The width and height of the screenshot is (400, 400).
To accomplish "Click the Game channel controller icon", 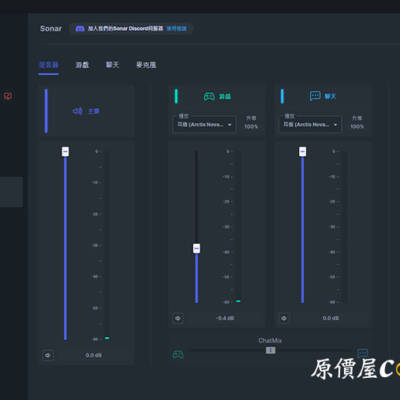I will pyautogui.click(x=209, y=96).
